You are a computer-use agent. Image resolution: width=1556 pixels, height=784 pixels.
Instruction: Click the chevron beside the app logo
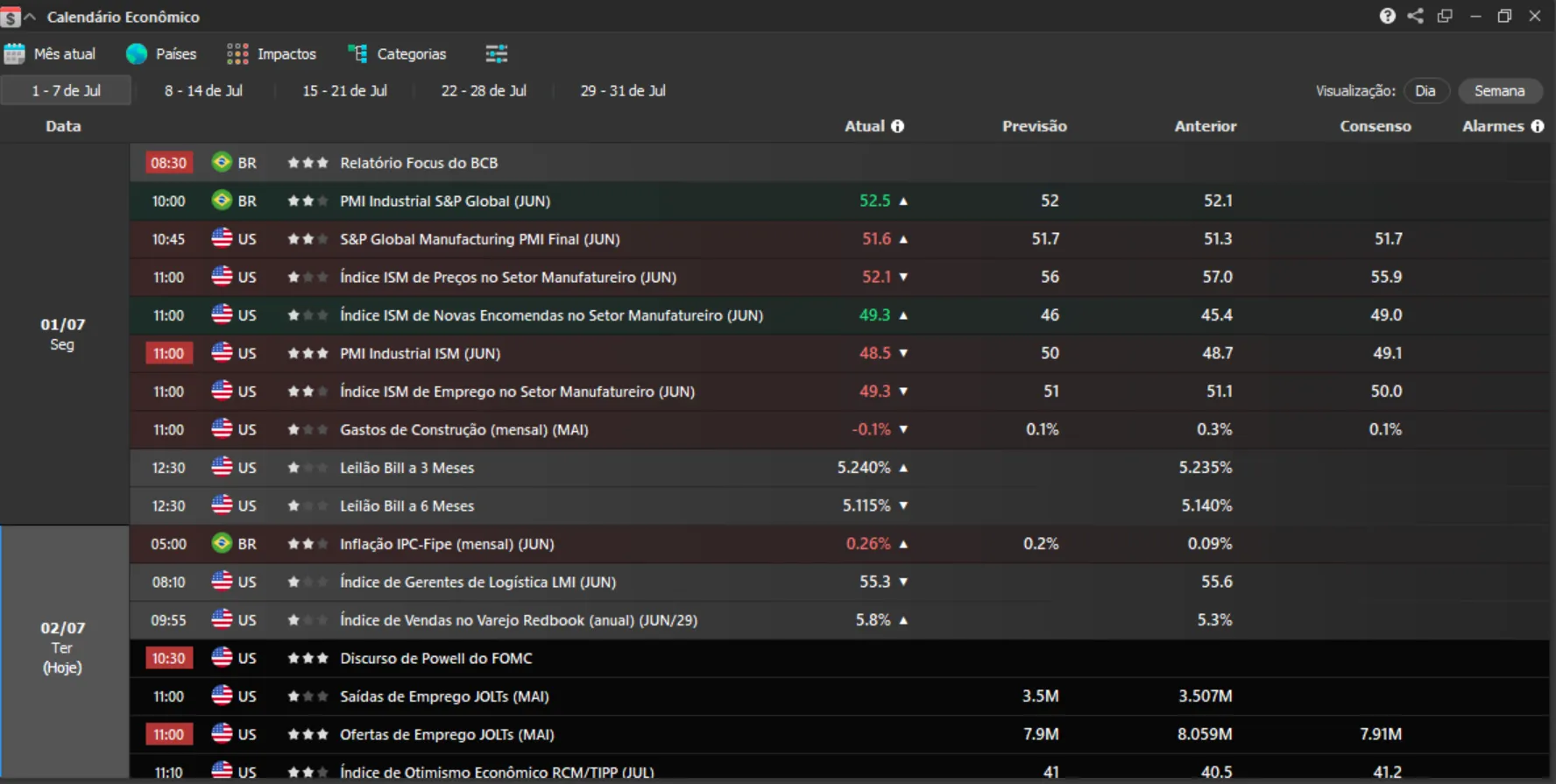30,17
